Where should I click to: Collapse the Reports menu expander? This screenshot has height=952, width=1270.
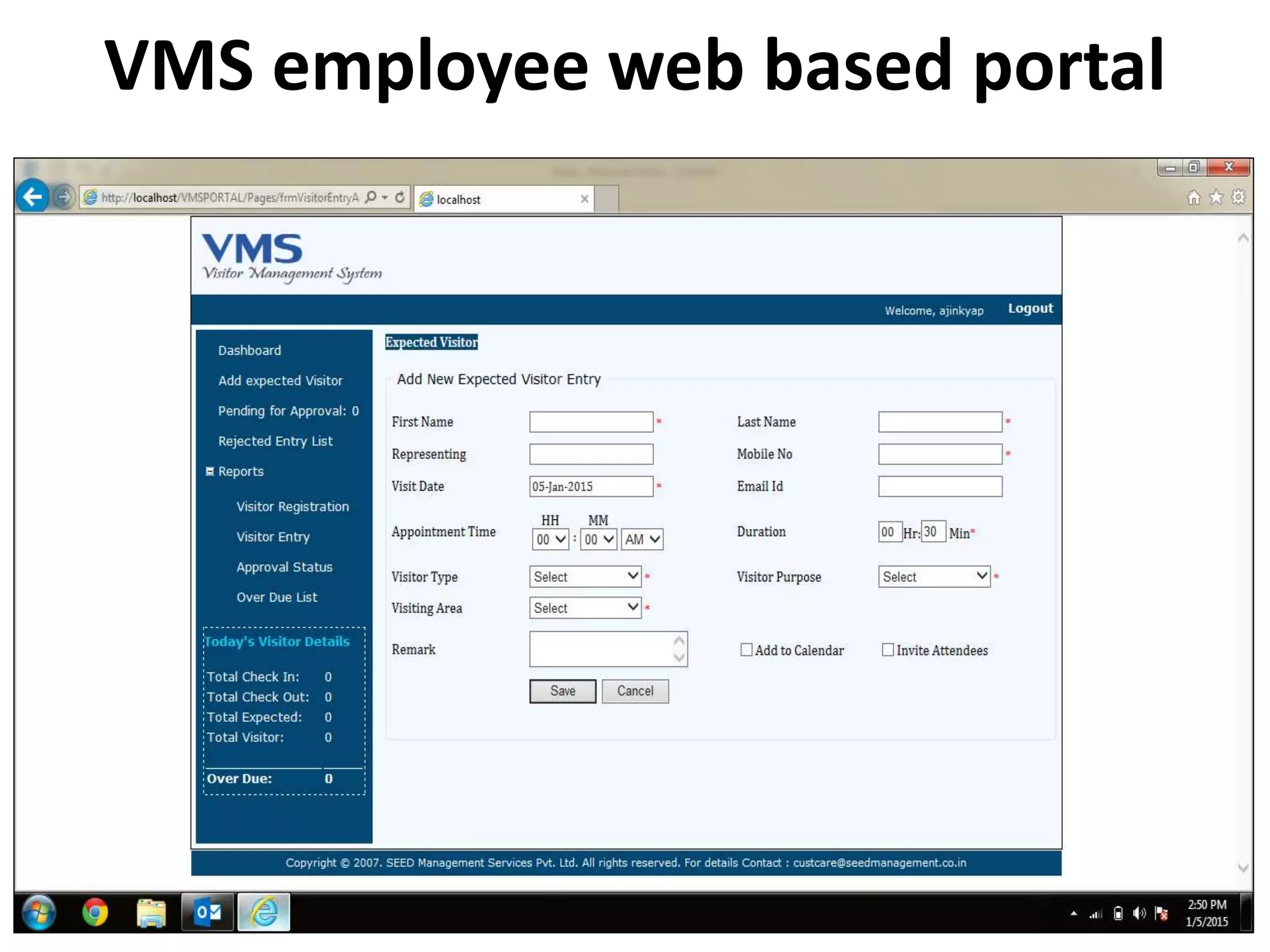[x=210, y=472]
